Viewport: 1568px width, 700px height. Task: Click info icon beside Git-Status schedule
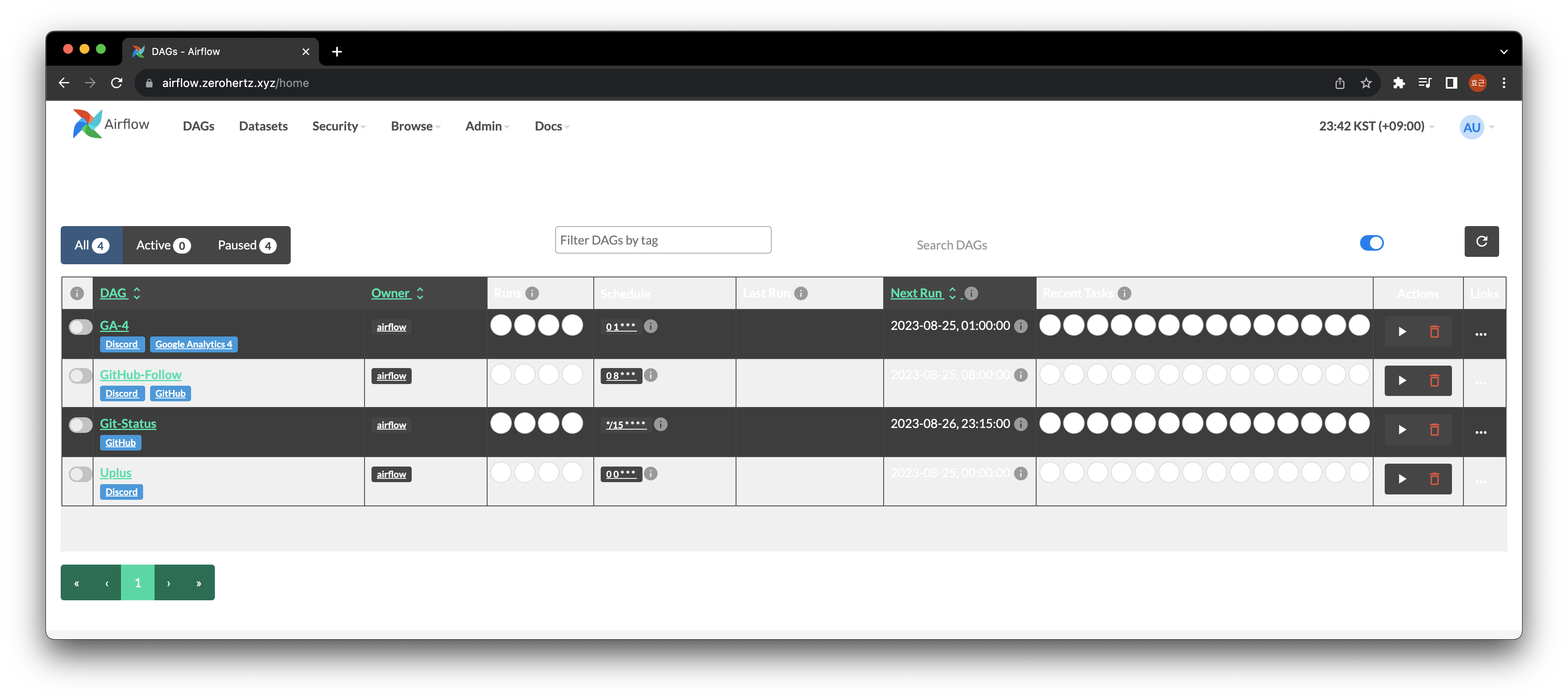click(661, 425)
